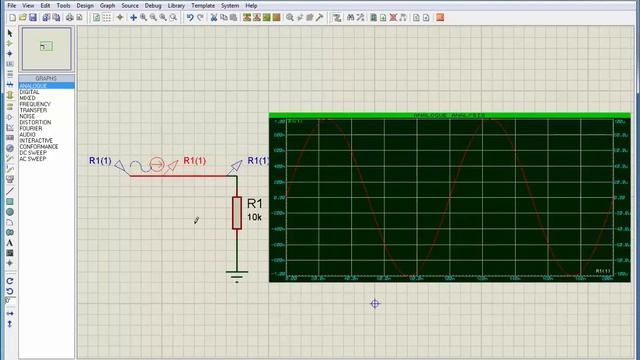Click the Y-Mirror vertical flip icon
The width and height of the screenshot is (640, 360).
[10, 324]
